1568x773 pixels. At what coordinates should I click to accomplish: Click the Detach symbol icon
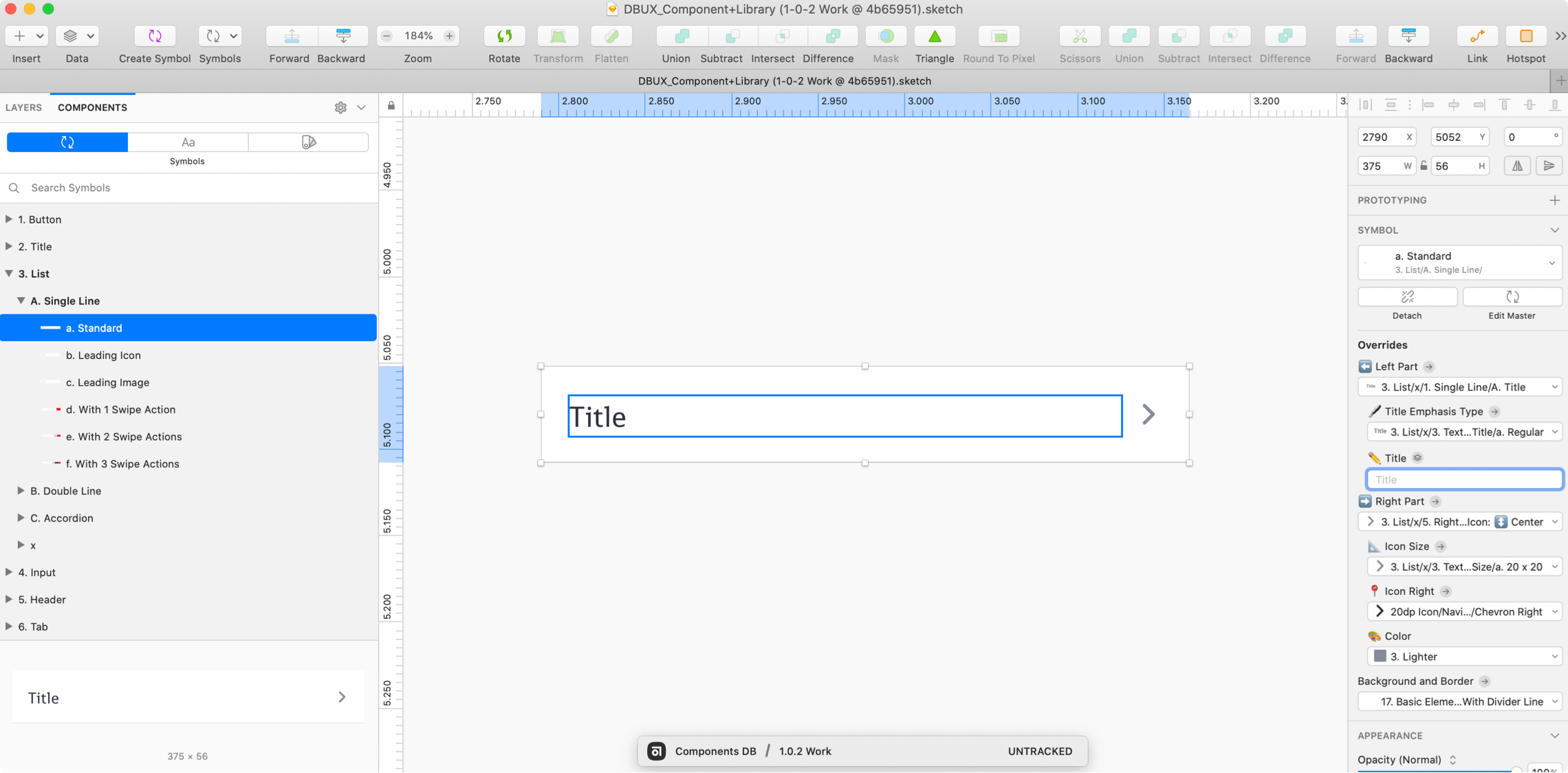coord(1407,297)
